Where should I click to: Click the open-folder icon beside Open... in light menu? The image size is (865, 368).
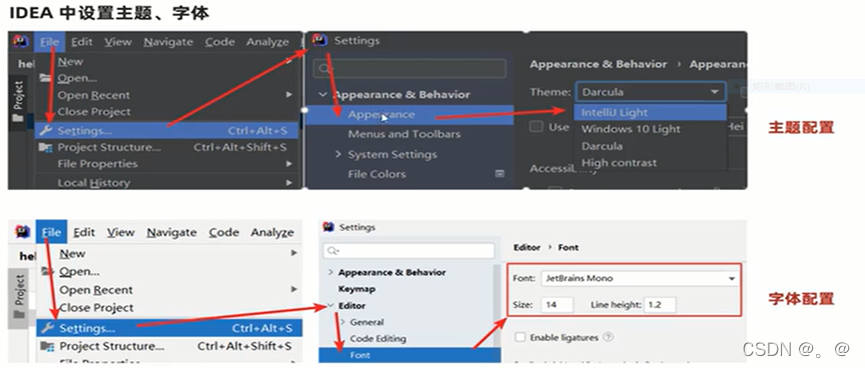tap(48, 271)
